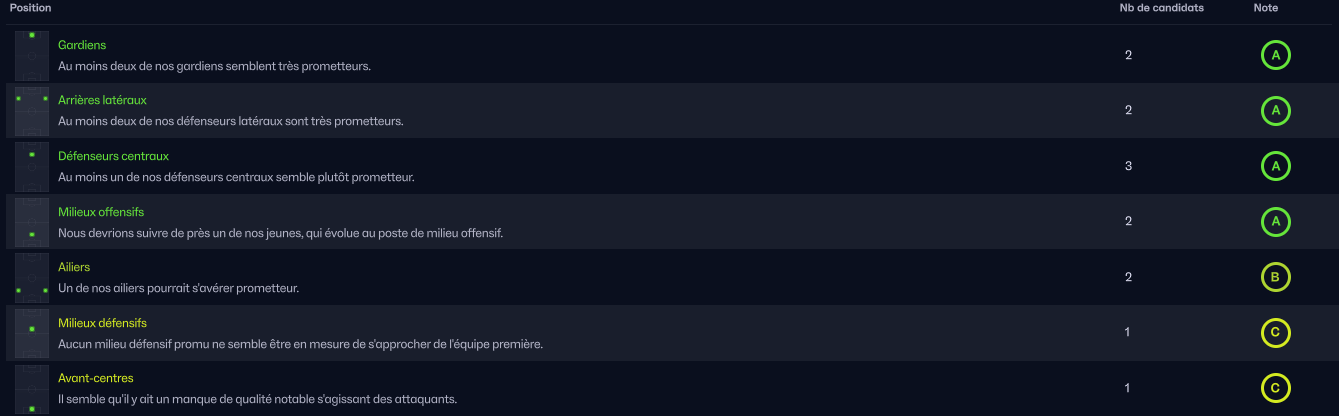
Task: Sort by the Note column header
Action: pos(1265,8)
